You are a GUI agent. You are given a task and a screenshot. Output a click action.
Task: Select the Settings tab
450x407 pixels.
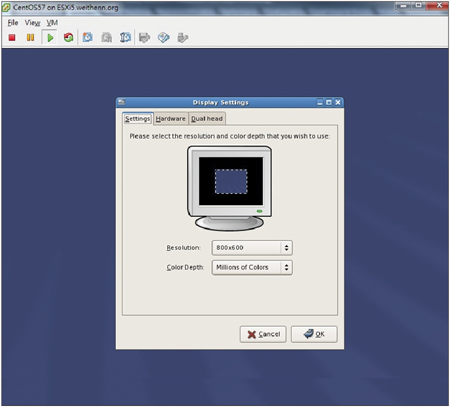[137, 118]
